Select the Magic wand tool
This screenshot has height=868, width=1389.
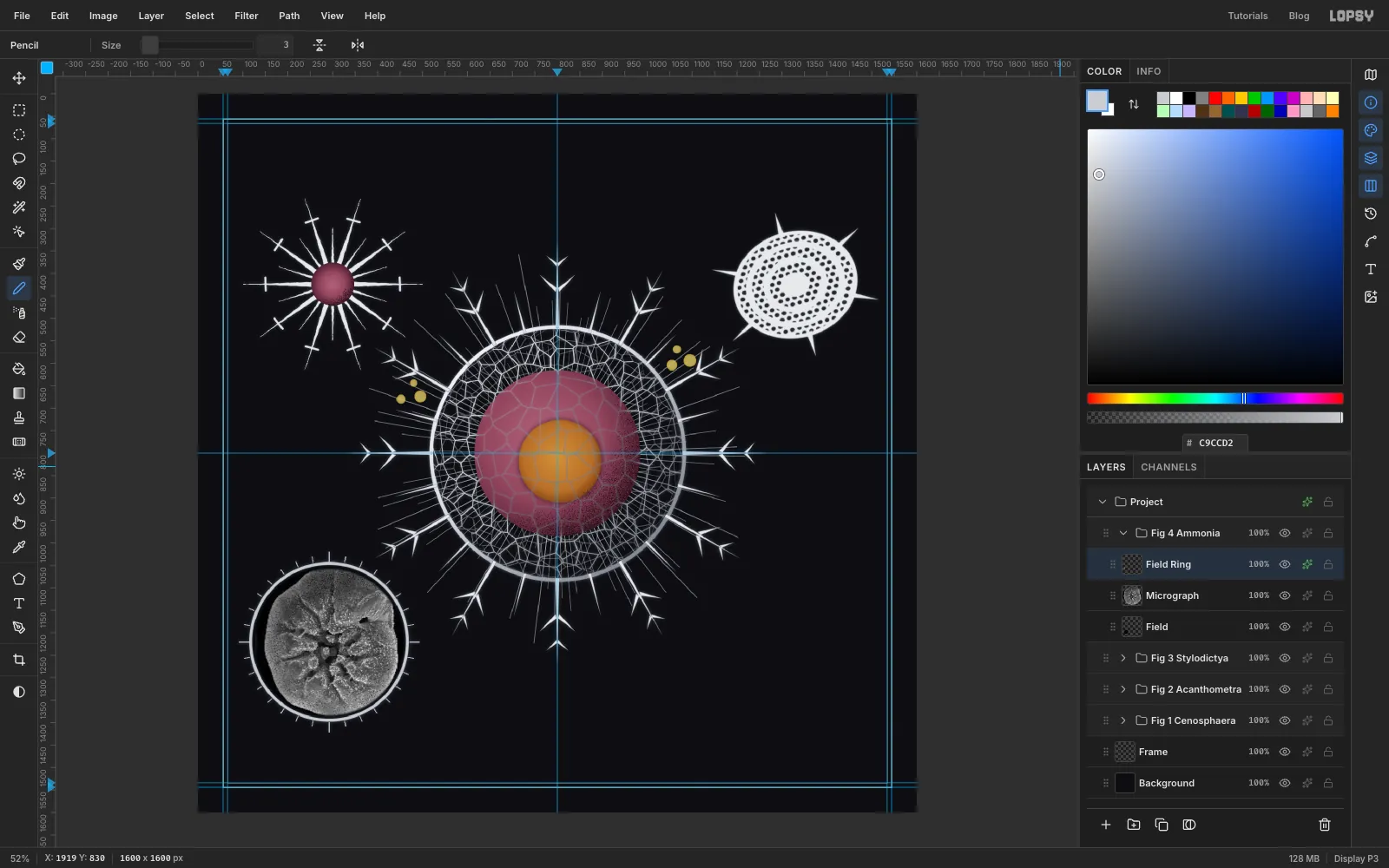18,207
